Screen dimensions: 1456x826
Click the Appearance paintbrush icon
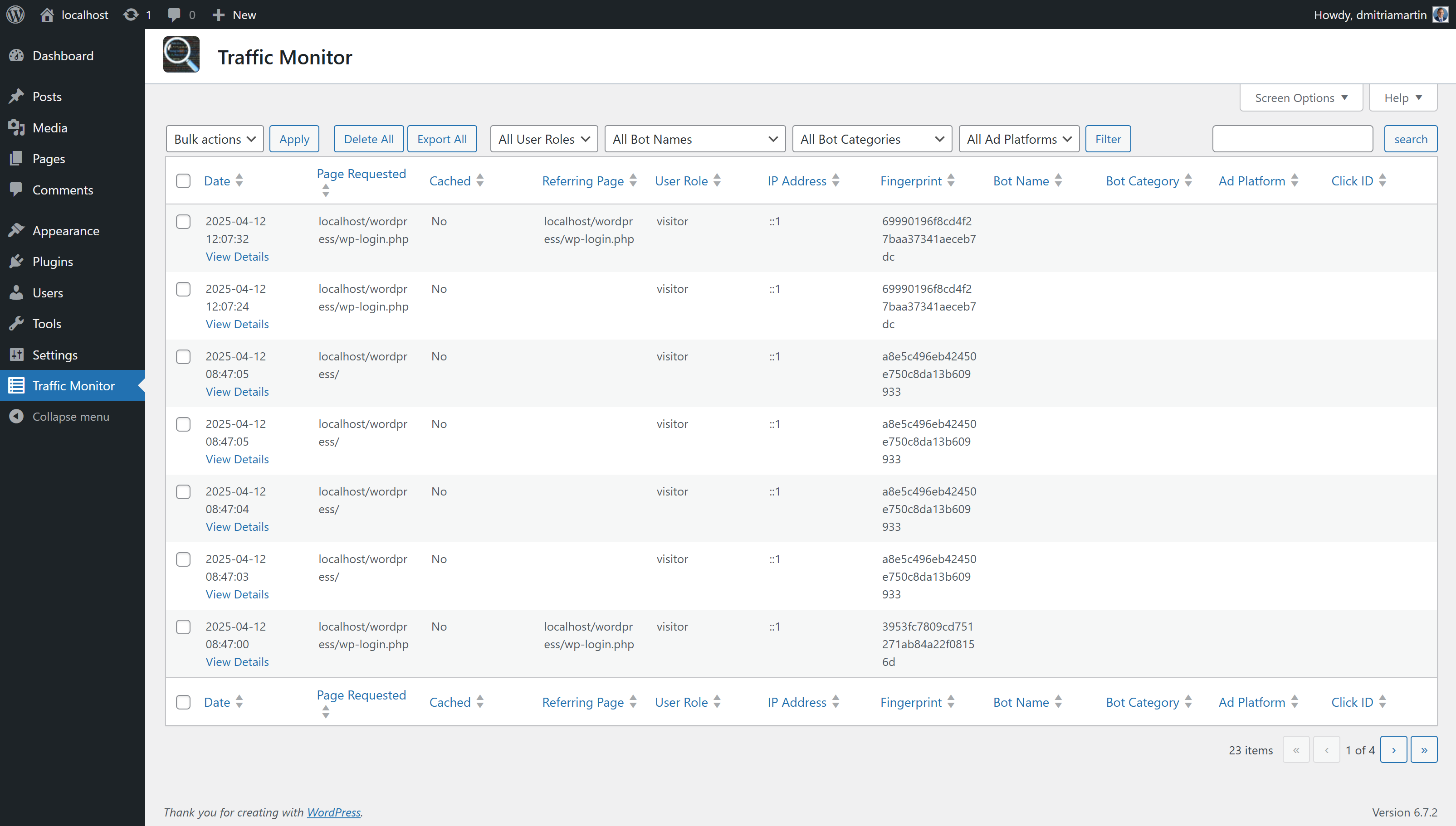point(16,231)
